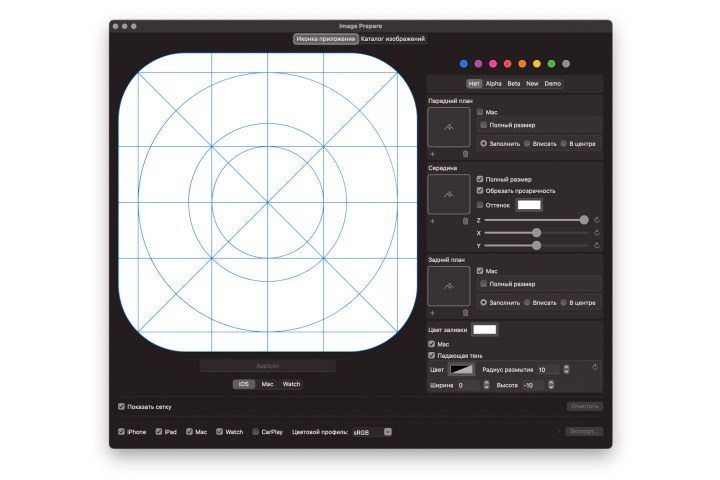Image resolution: width=720 pixels, height=480 pixels.
Task: Delete the Передний план image with trash icon
Action: (x=465, y=154)
